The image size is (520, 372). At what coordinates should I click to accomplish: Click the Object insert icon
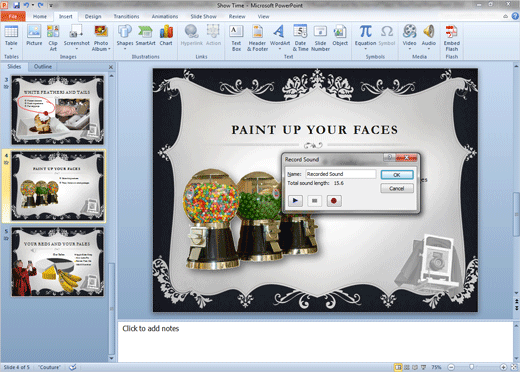point(340,35)
